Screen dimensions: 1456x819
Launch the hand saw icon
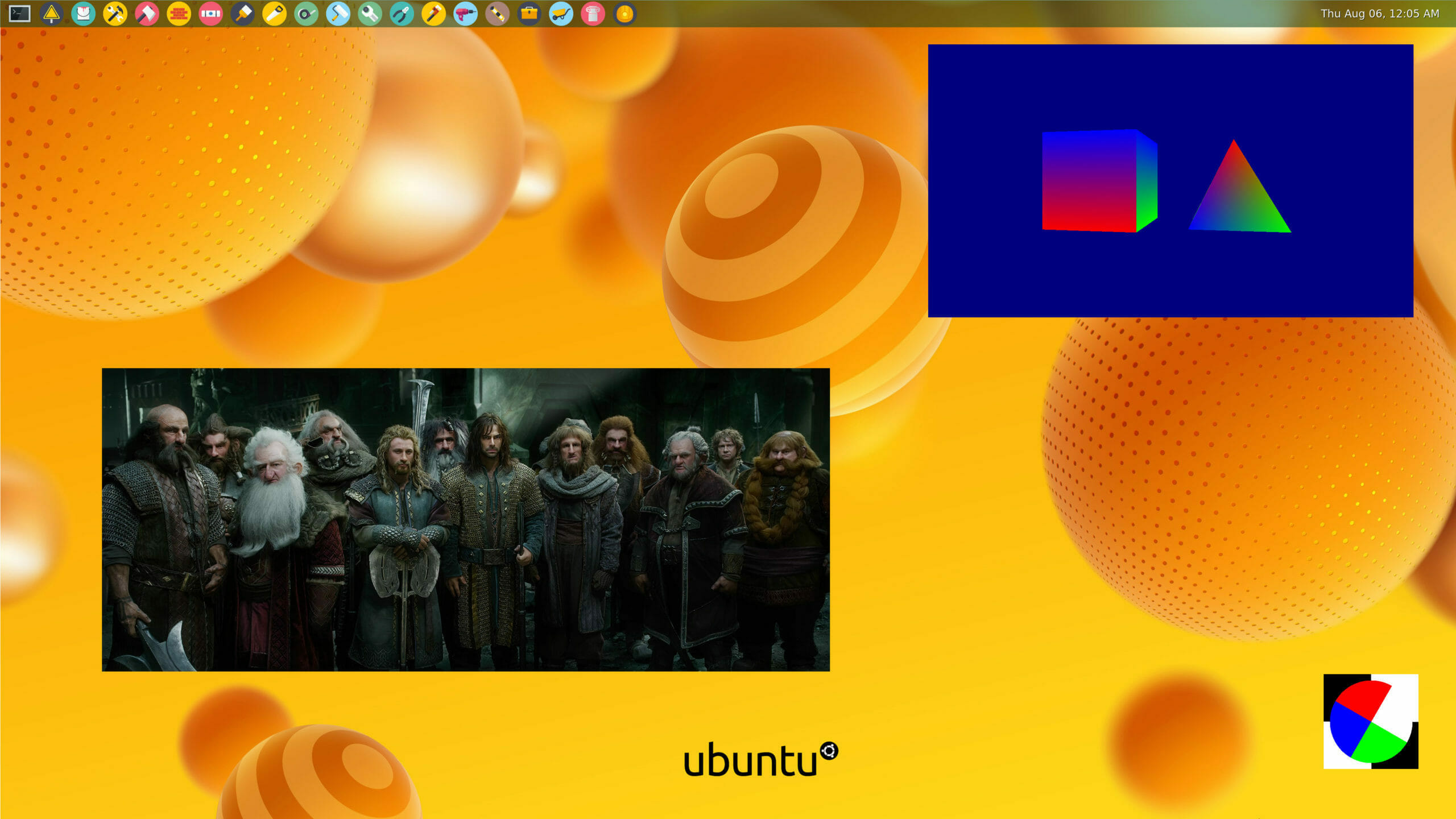[274, 14]
